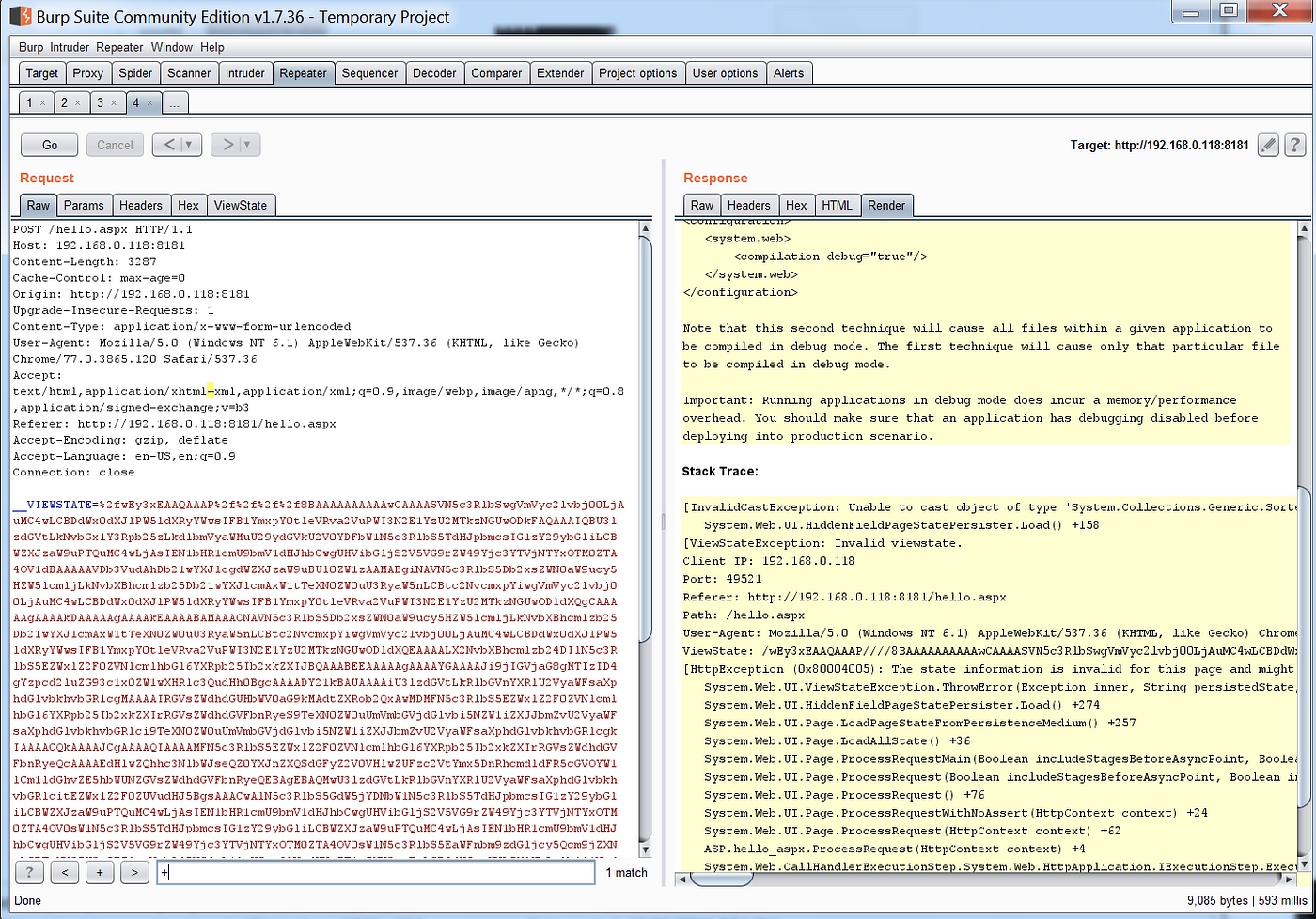Show the response Hex tab
The height and width of the screenshot is (919, 1316).
(x=796, y=205)
